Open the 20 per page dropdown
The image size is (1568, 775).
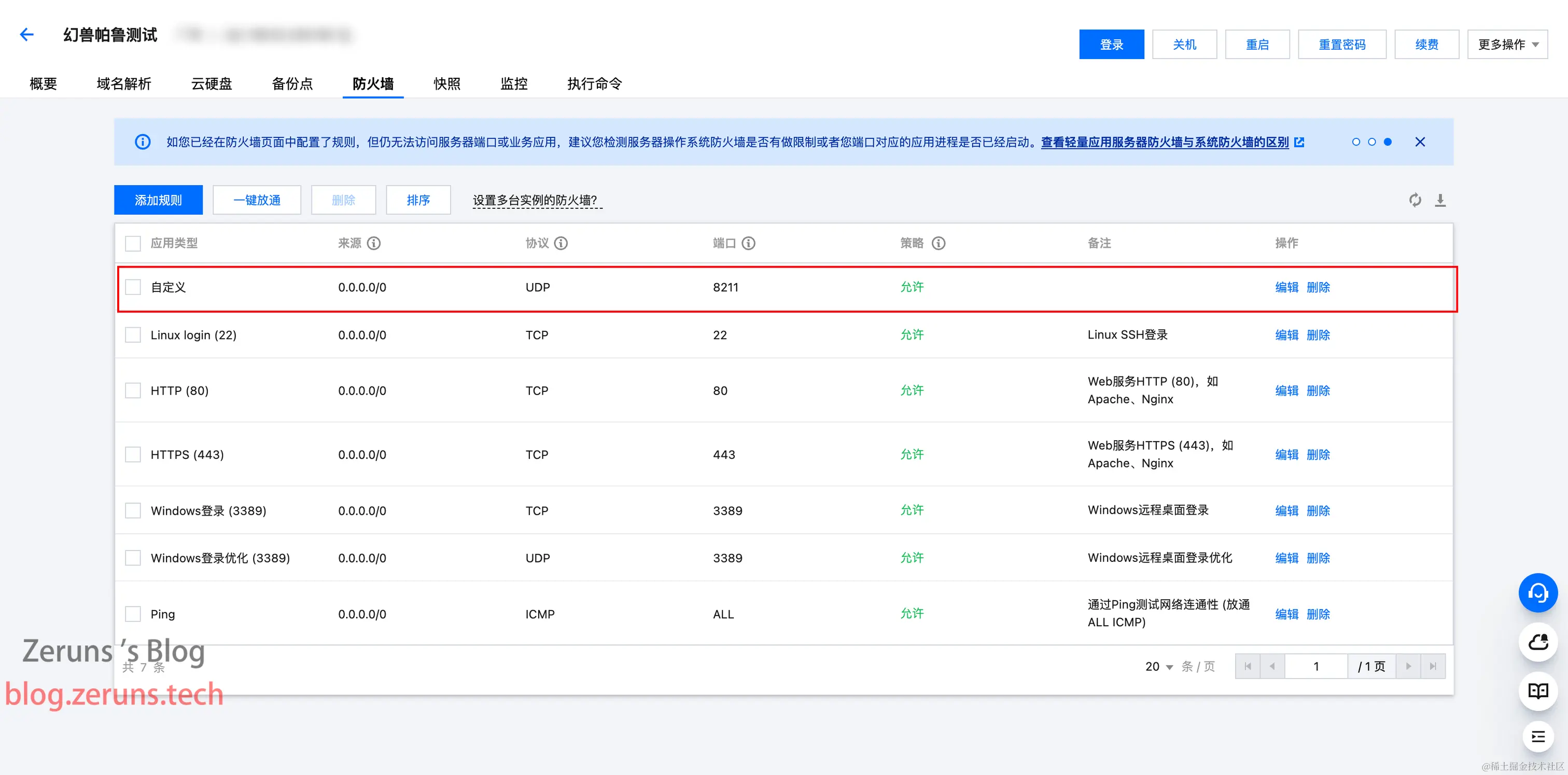(1158, 667)
